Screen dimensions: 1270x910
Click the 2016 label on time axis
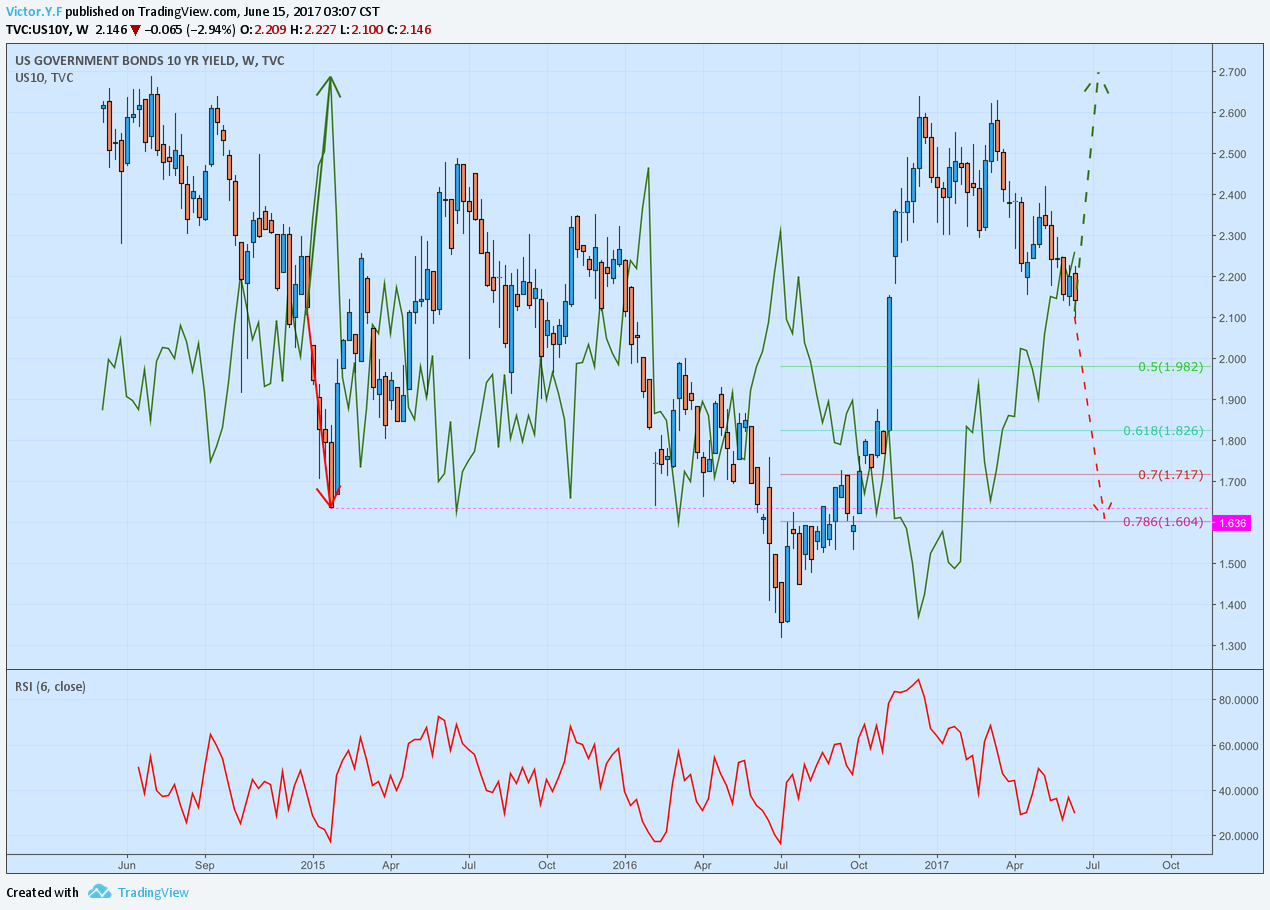coord(624,865)
